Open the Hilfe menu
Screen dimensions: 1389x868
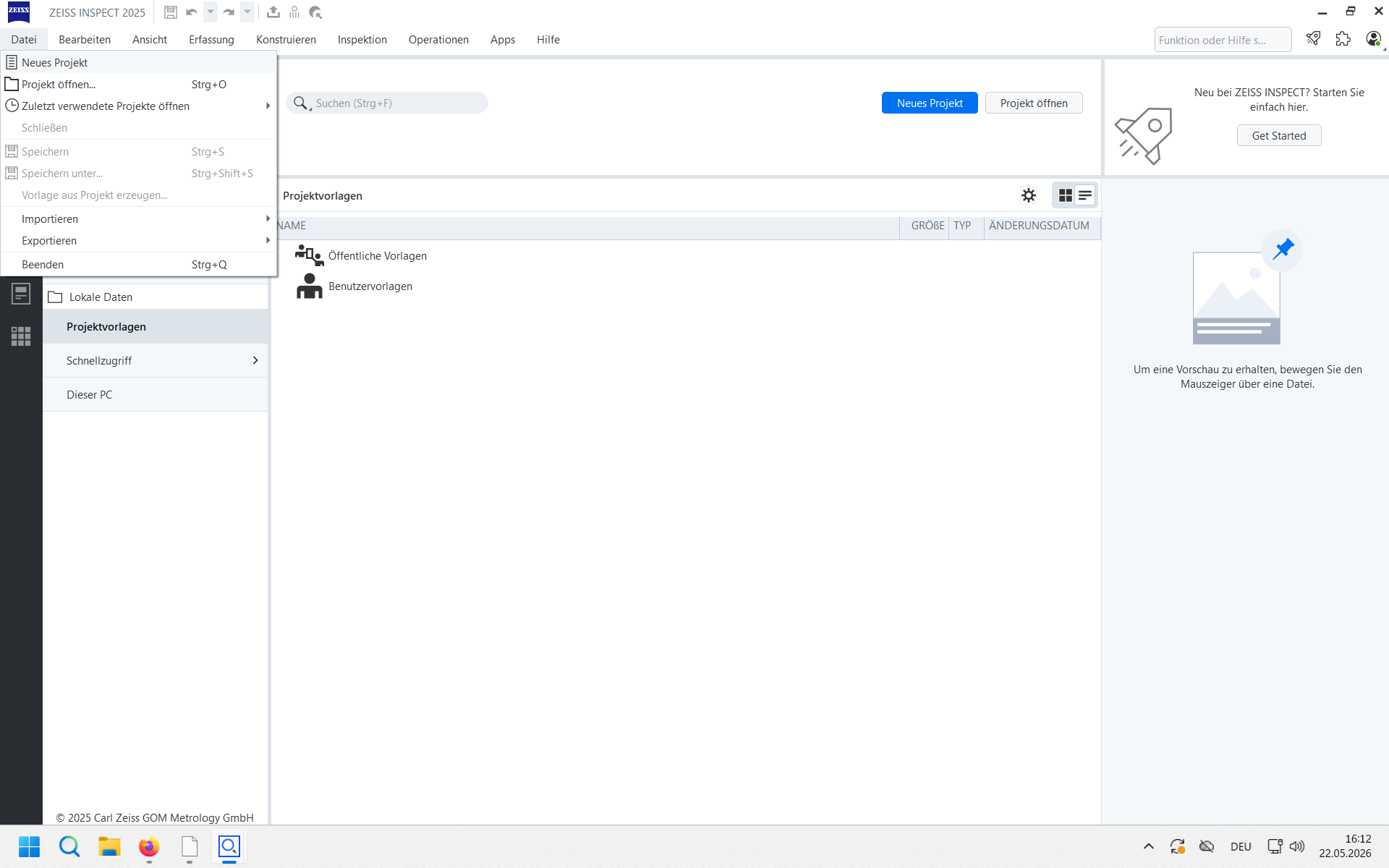[x=548, y=40]
